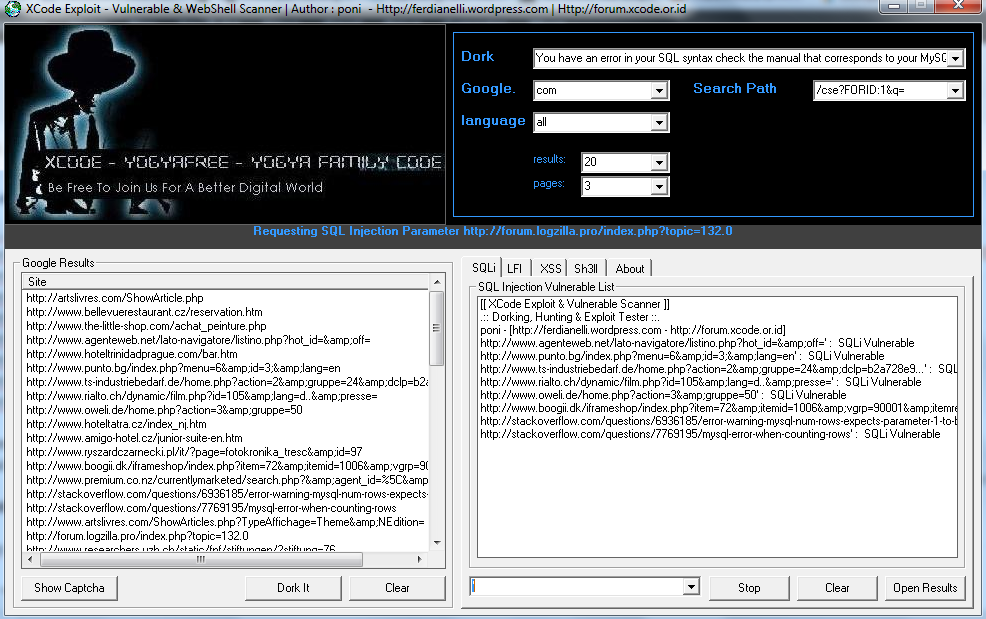The image size is (986, 619).
Task: Click the XCode banner image with the hat figure
Action: (x=225, y=124)
